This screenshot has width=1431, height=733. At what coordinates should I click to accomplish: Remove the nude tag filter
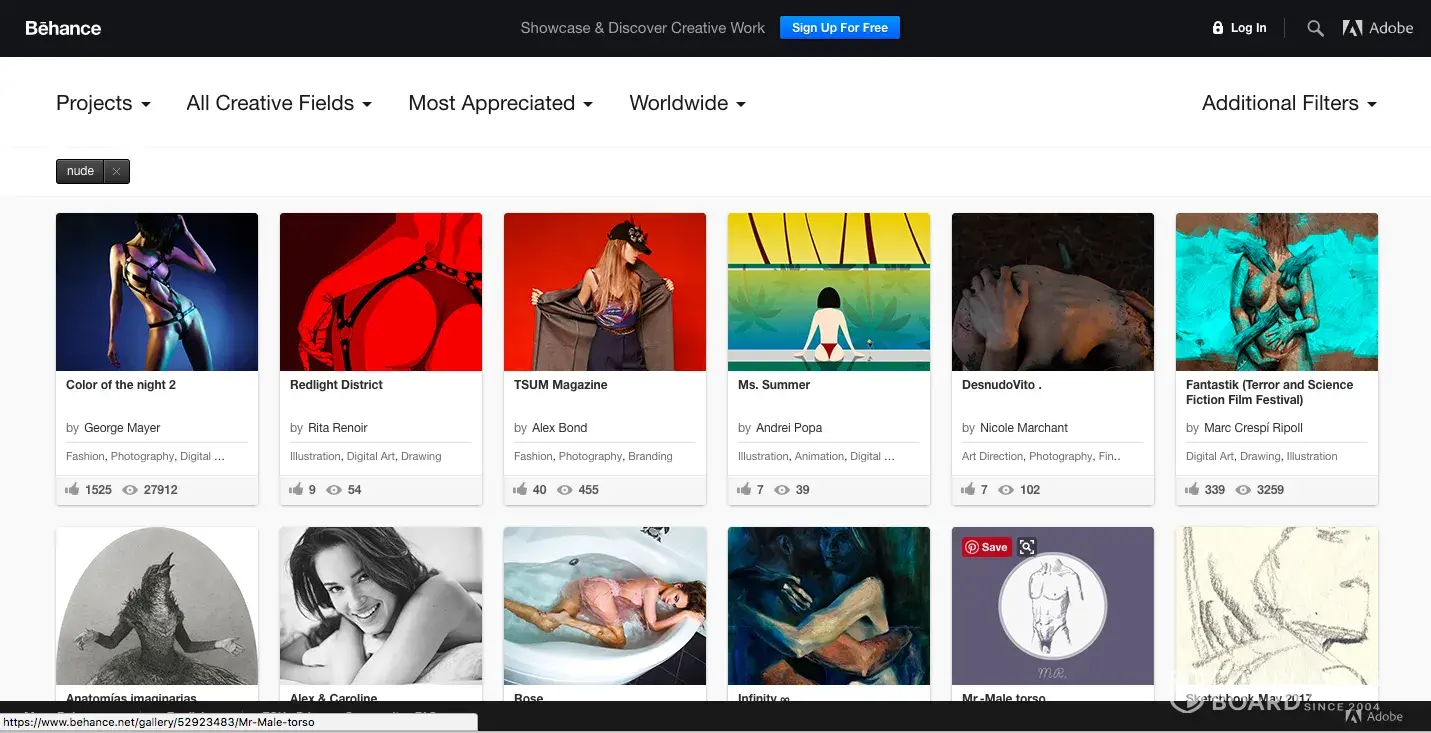coord(116,171)
